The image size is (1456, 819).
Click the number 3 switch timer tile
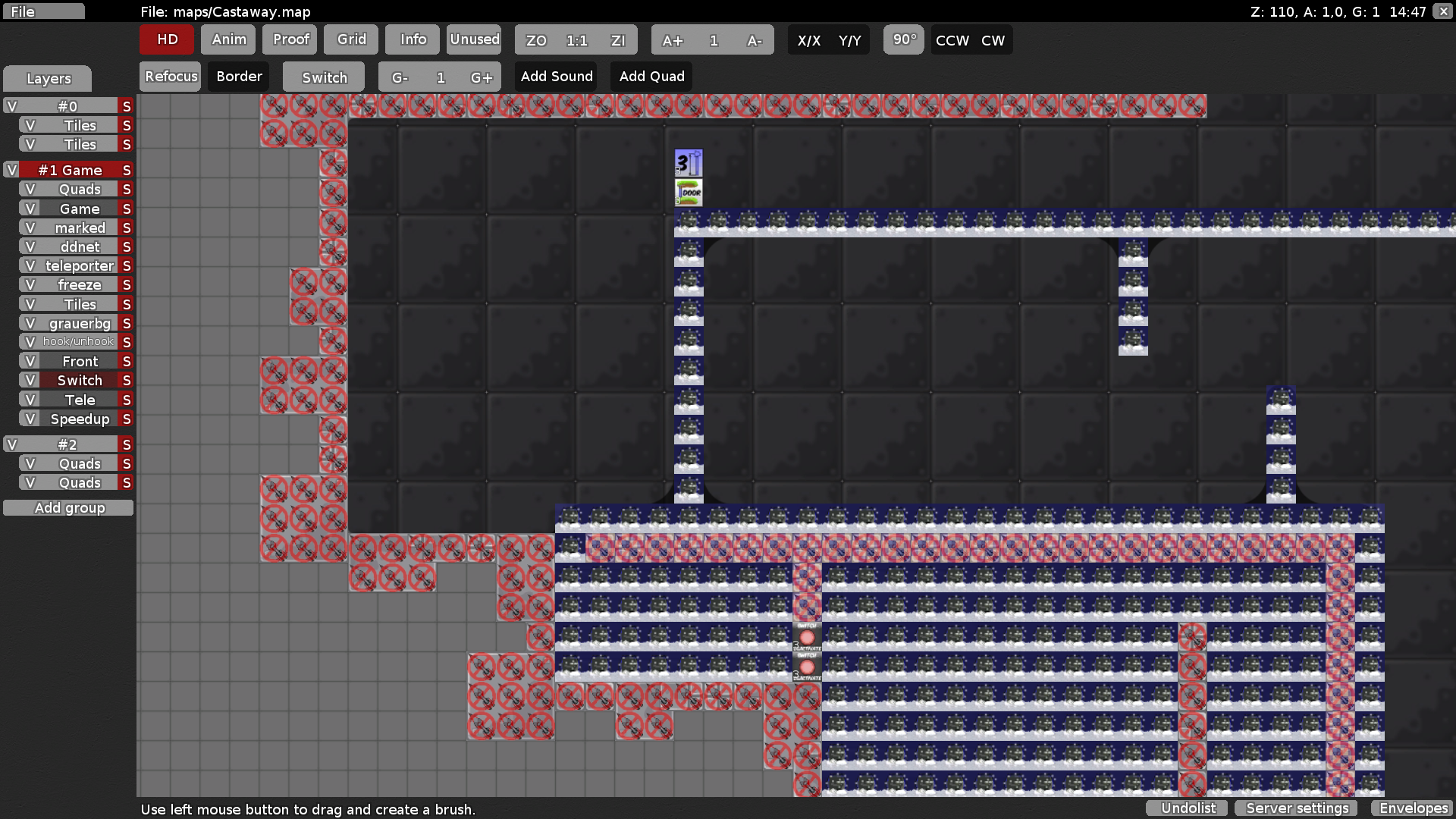pos(689,163)
